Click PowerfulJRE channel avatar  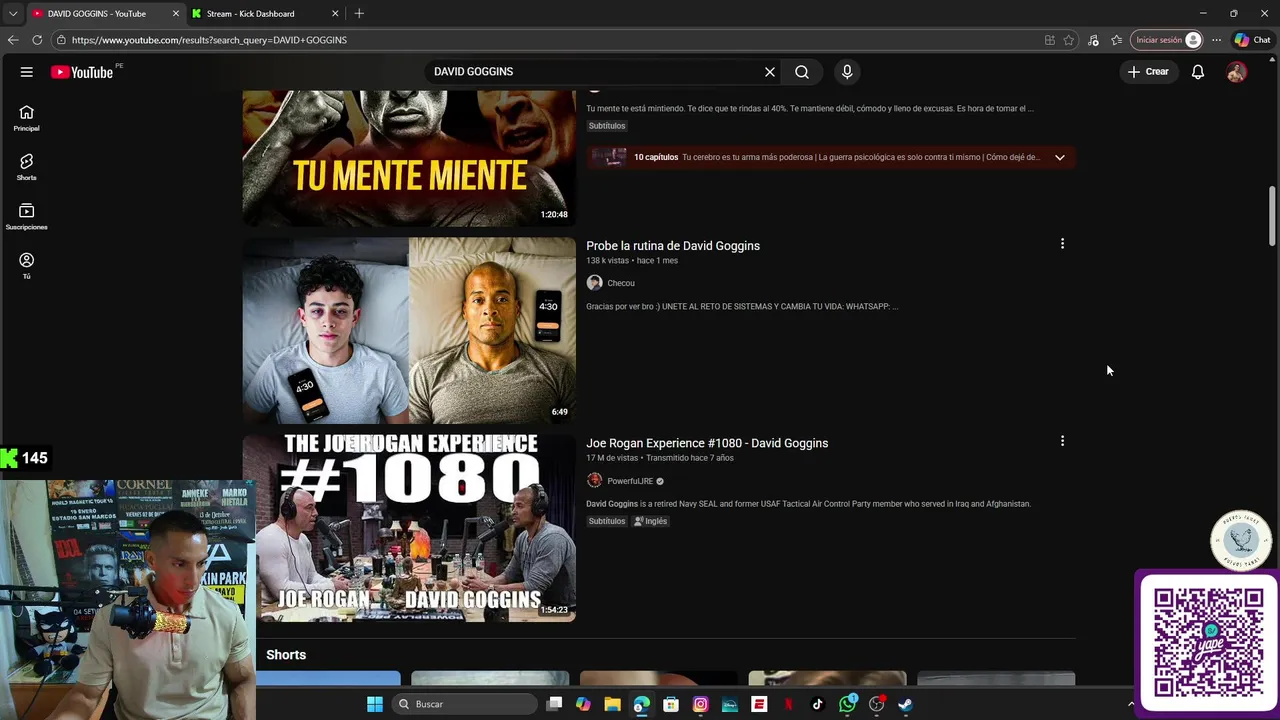point(594,481)
